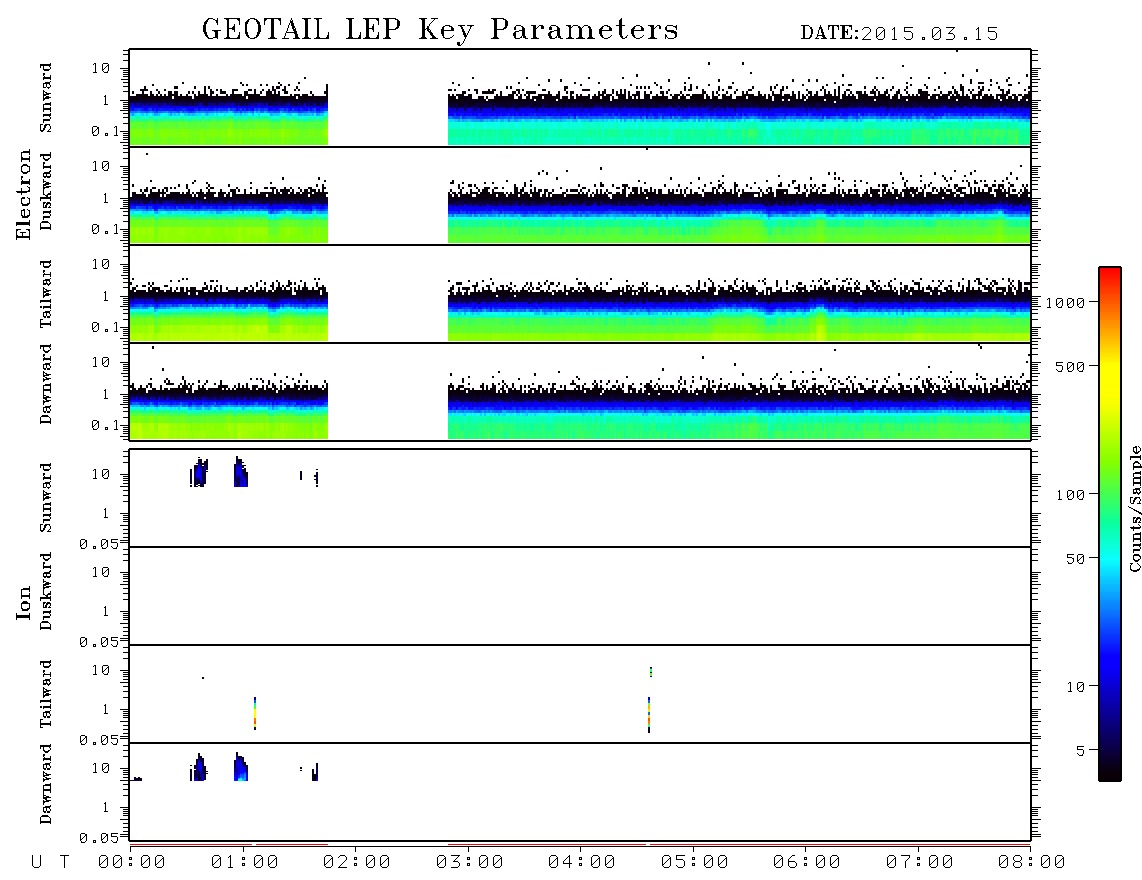
Task: Click the 'Counts/Sample' colorbar label
Action: tap(1134, 508)
